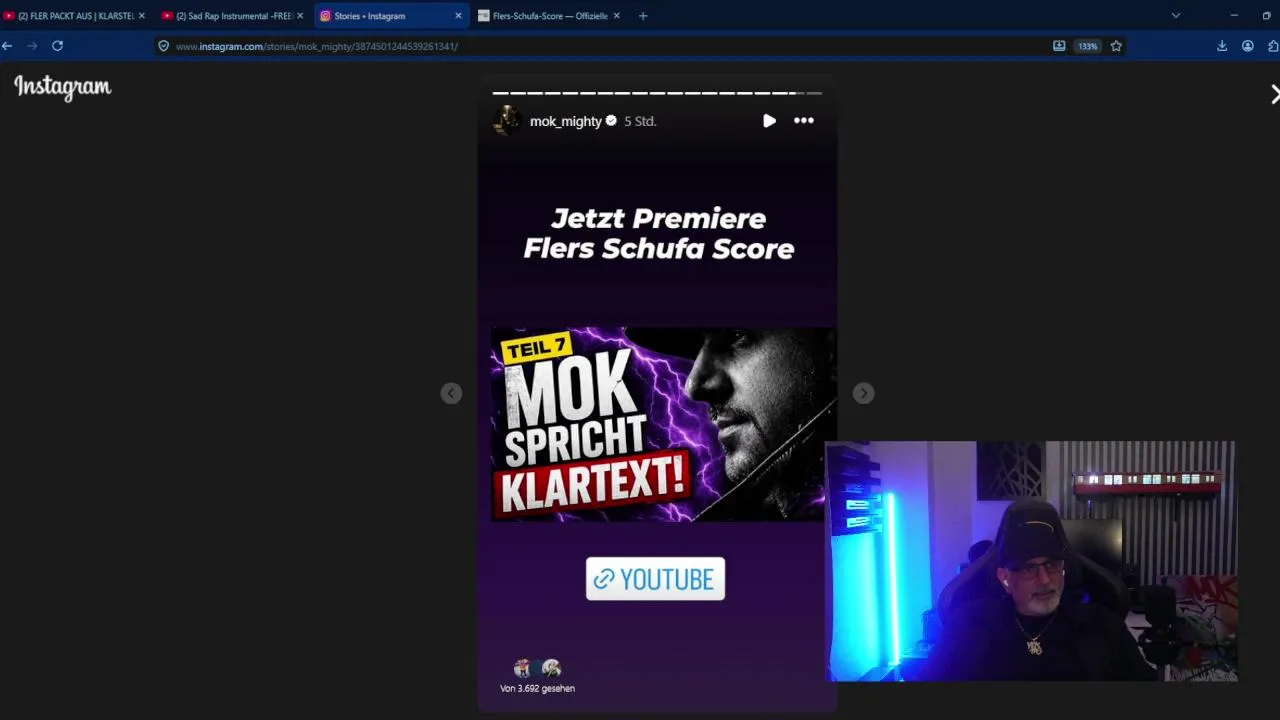Minimize the browser window

(1234, 16)
